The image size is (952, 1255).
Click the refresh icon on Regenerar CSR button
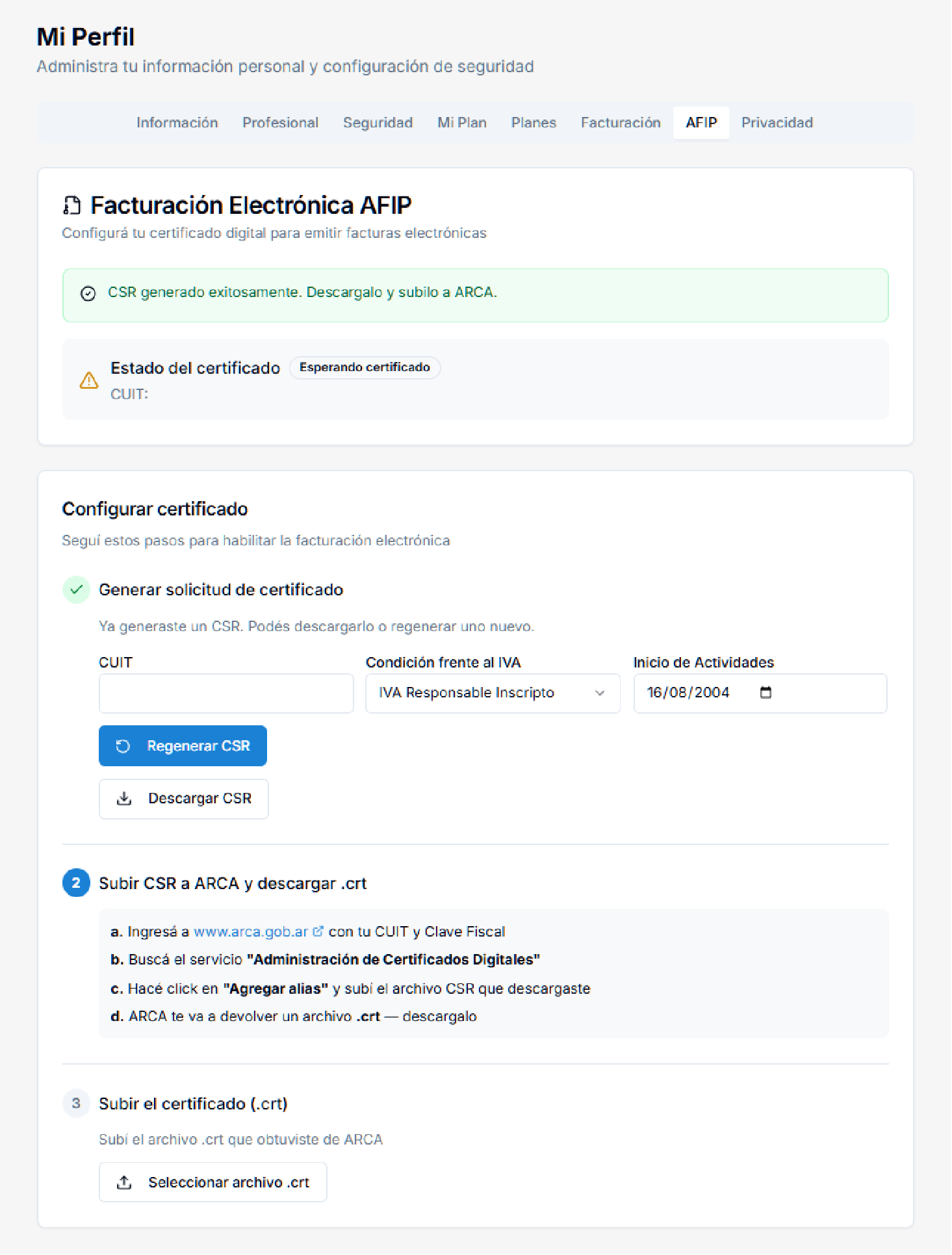point(123,745)
